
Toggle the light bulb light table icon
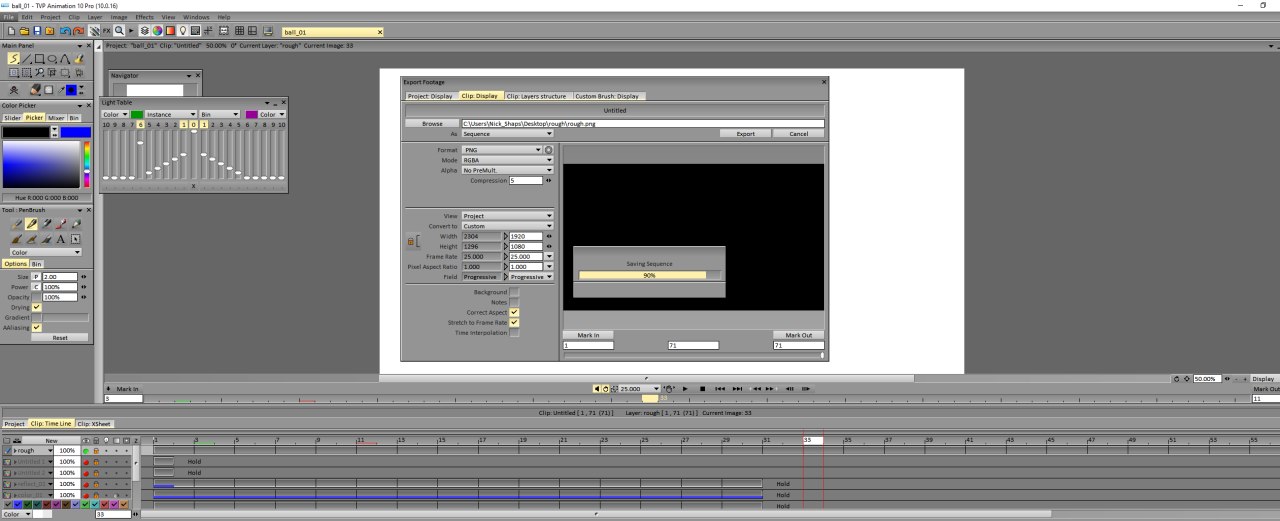[x=183, y=31]
